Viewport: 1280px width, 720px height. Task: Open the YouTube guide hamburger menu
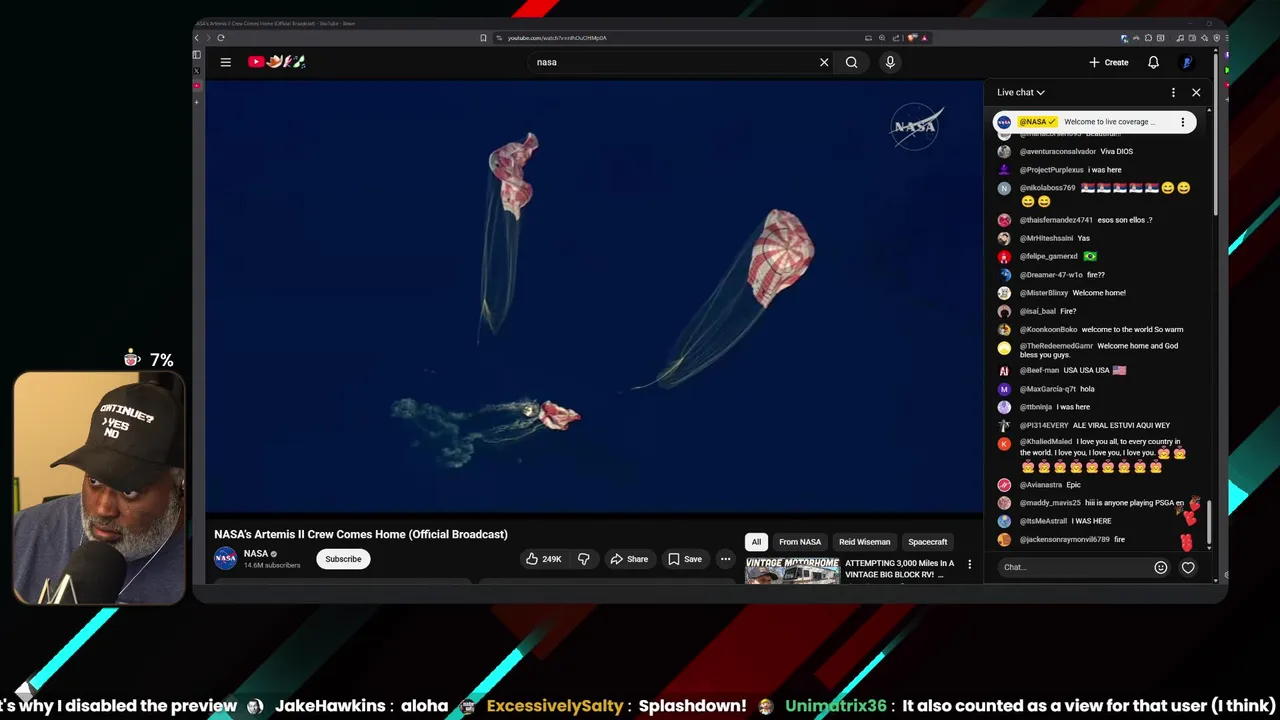(x=226, y=62)
